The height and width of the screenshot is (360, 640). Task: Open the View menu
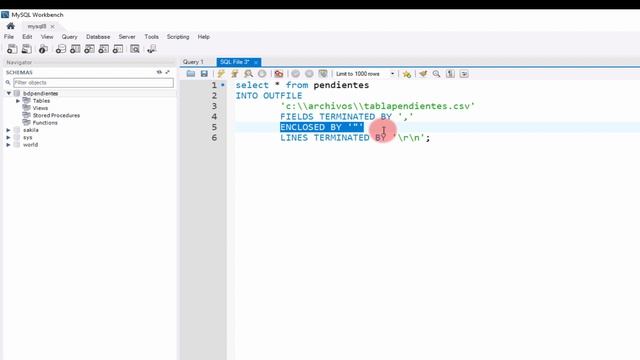point(47,37)
